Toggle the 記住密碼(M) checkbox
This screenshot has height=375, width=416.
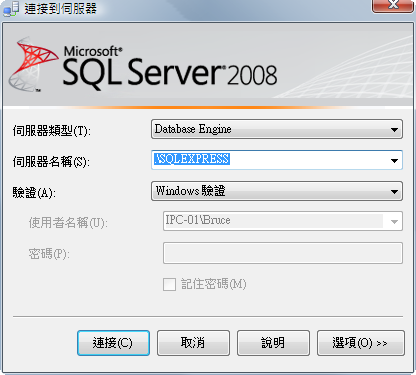[170, 285]
